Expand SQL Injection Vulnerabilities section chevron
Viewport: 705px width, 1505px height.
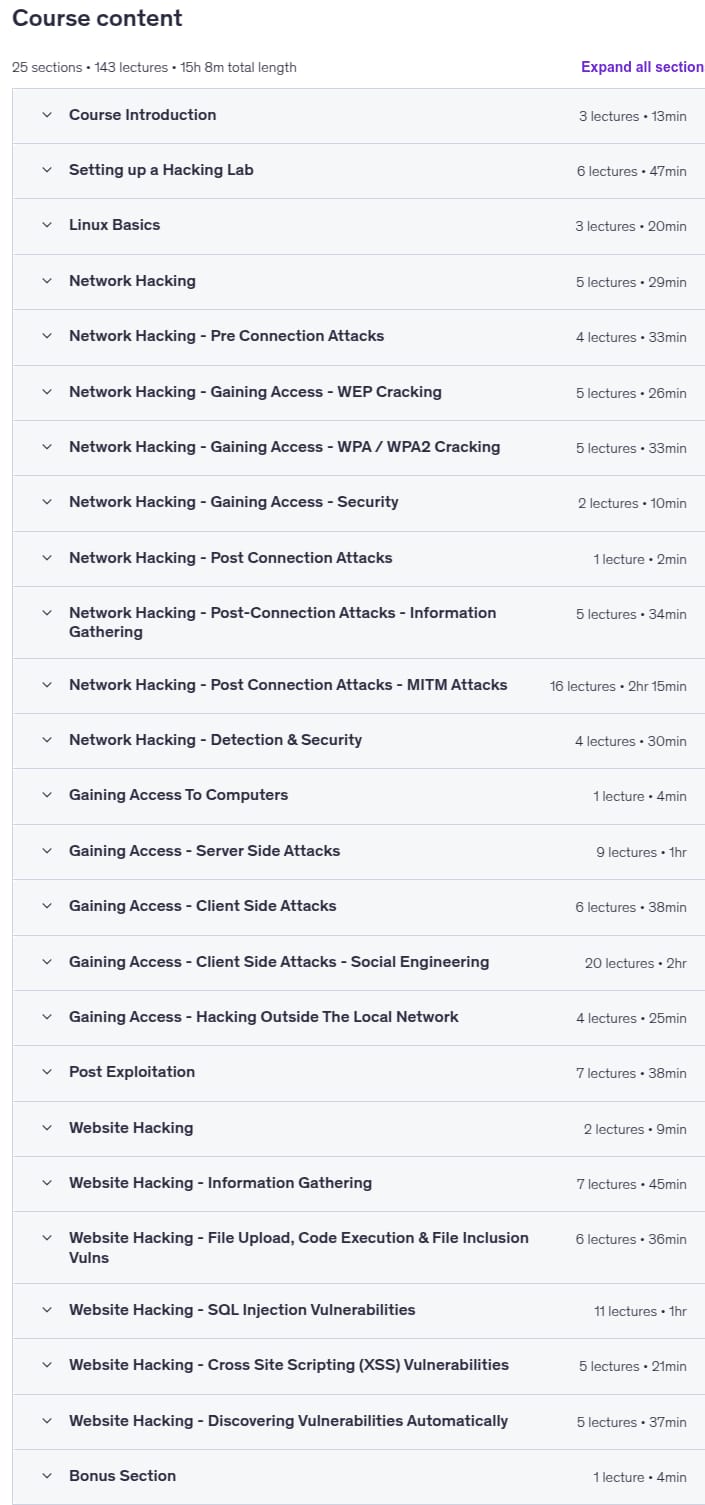[46, 1310]
